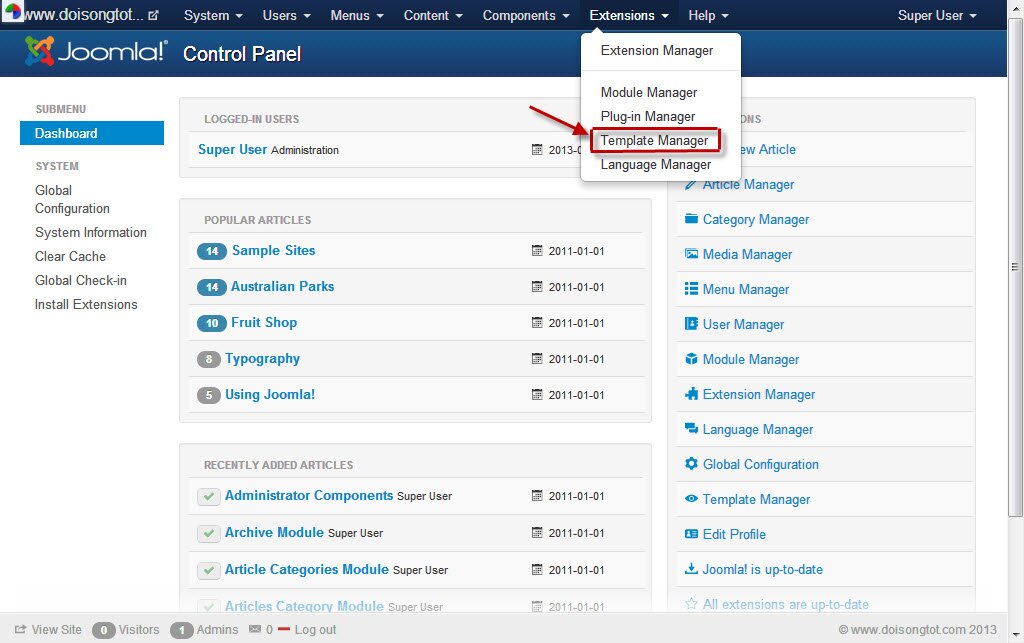
Task: Open the Super User dropdown
Action: pos(935,15)
